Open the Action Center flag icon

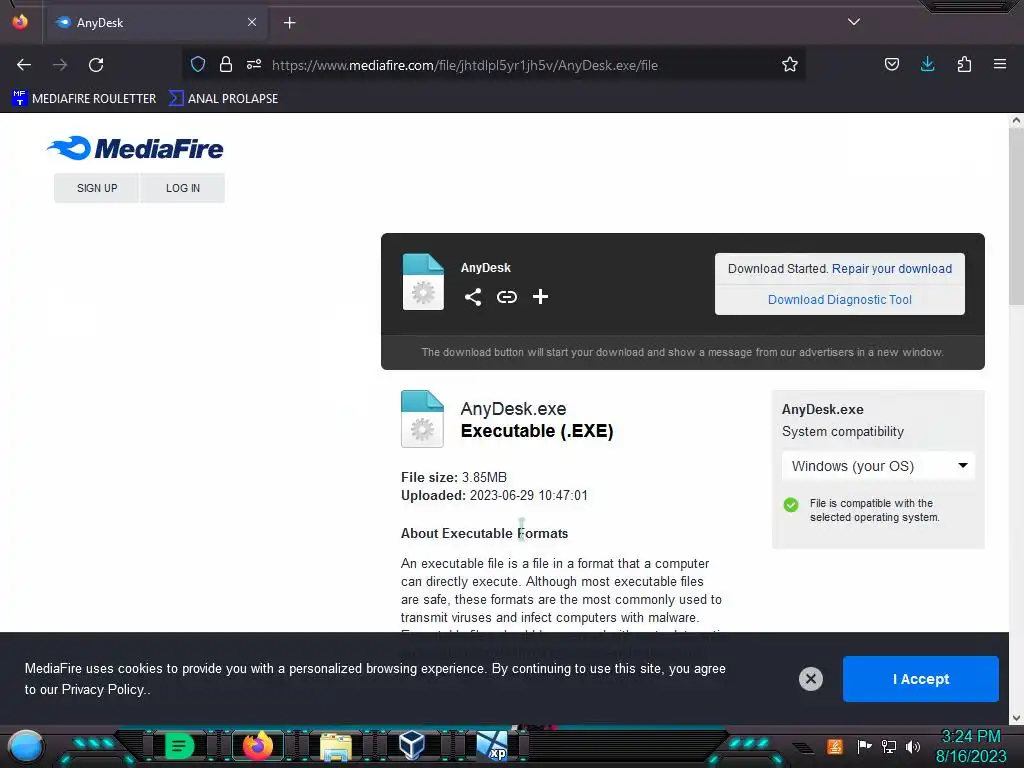(864, 746)
